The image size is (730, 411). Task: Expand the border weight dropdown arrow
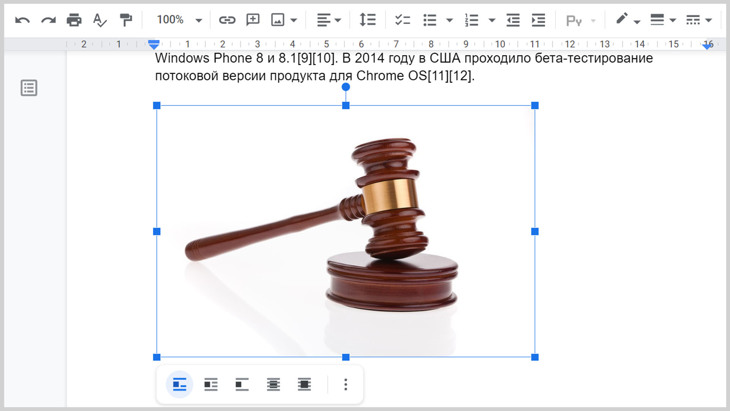pyautogui.click(x=672, y=20)
